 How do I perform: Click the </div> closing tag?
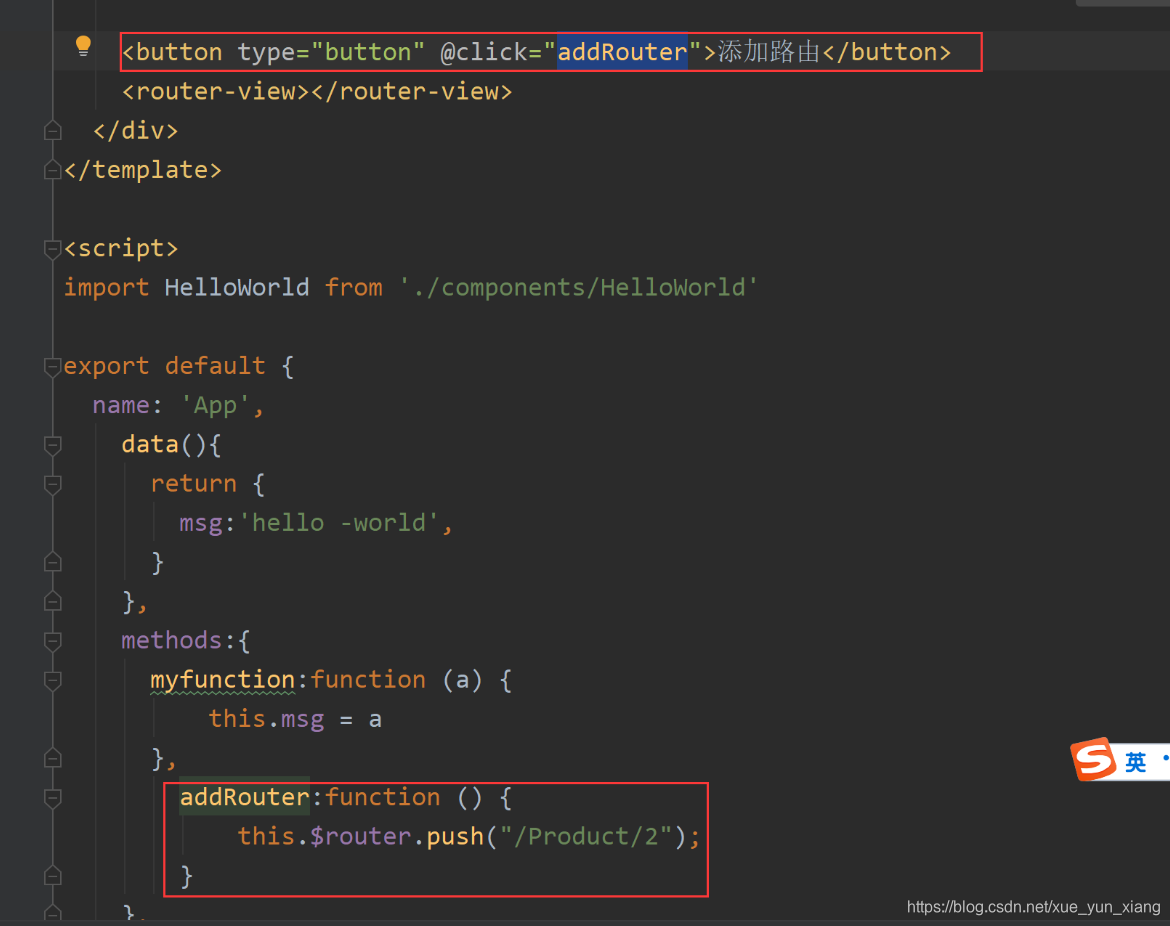coord(136,131)
